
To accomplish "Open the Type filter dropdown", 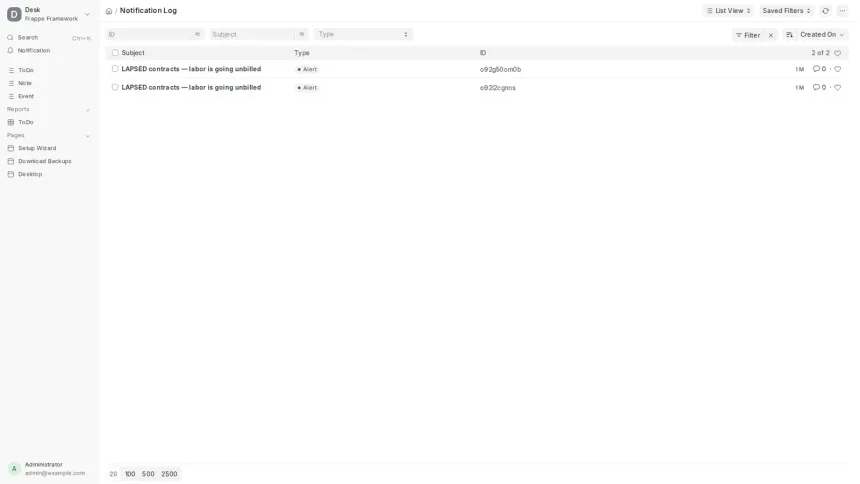I will click(x=364, y=35).
